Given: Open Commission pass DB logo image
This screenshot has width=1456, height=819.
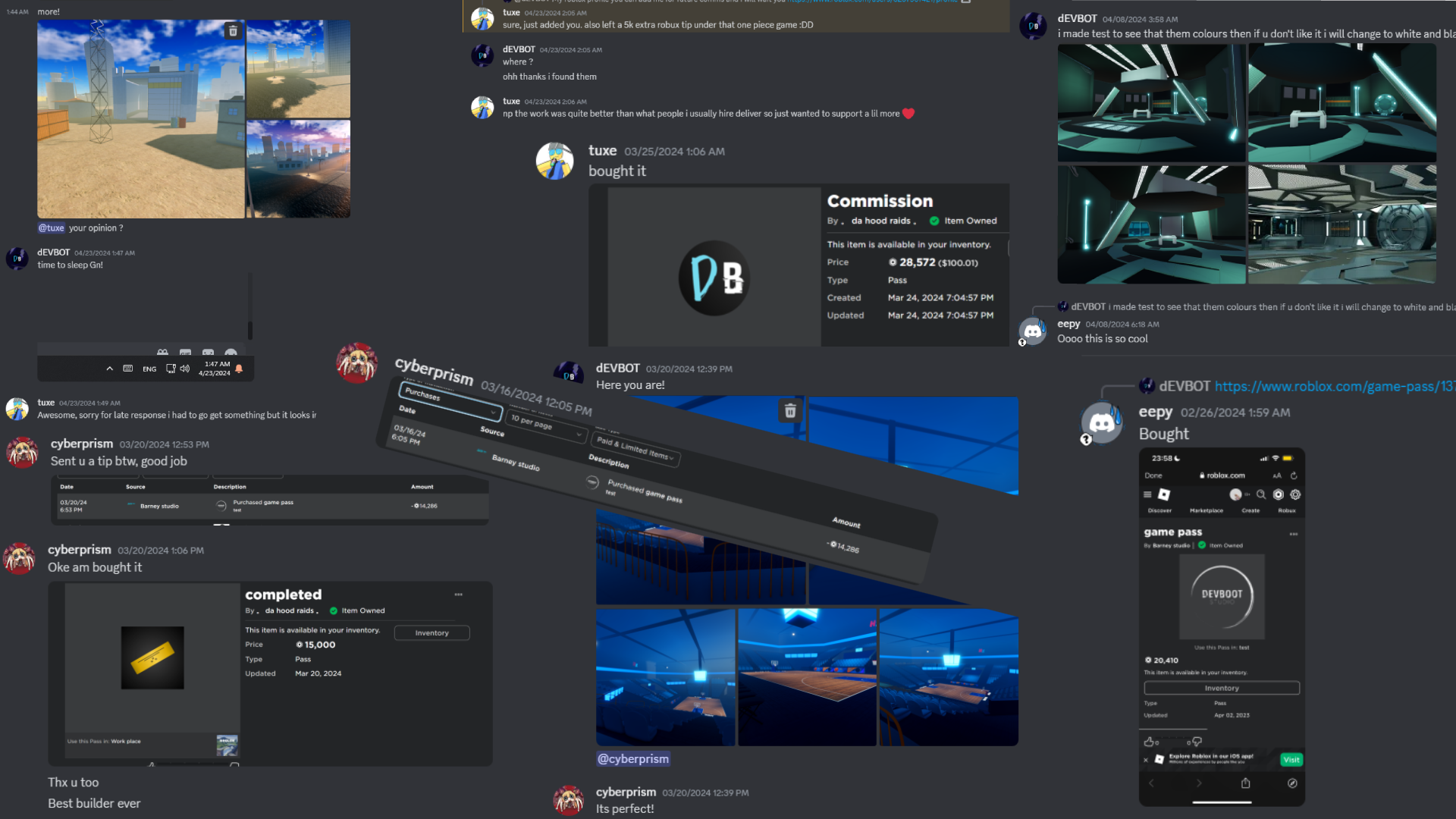Looking at the screenshot, I should pyautogui.click(x=714, y=278).
